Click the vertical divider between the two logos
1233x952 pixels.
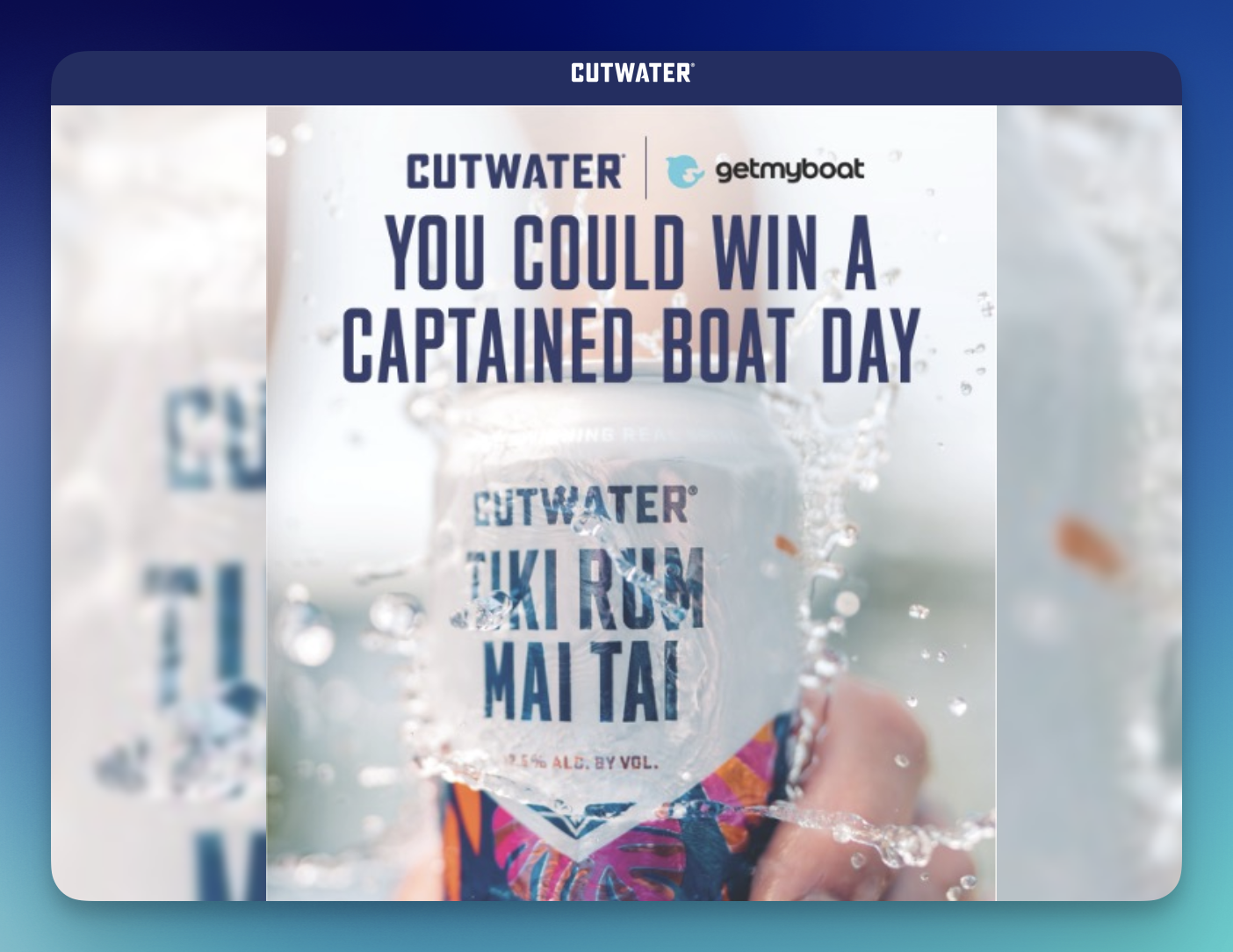tap(646, 168)
